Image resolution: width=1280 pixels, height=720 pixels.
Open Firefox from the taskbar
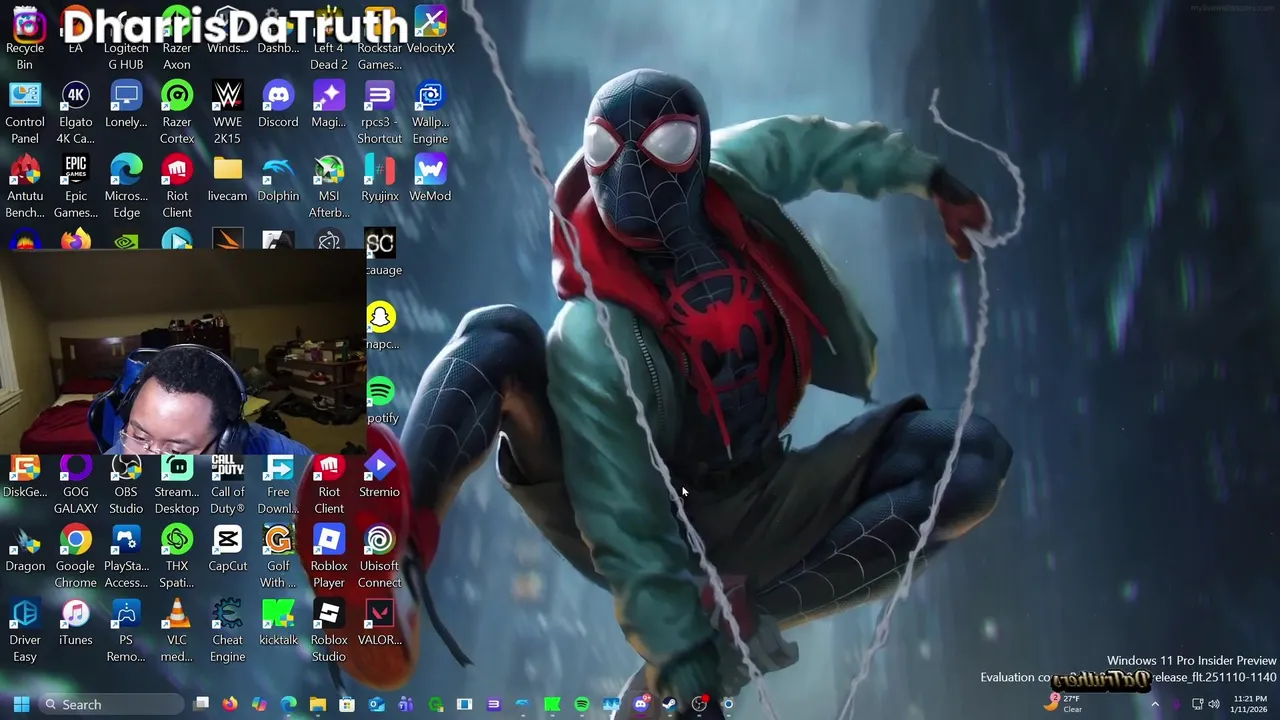point(230,704)
